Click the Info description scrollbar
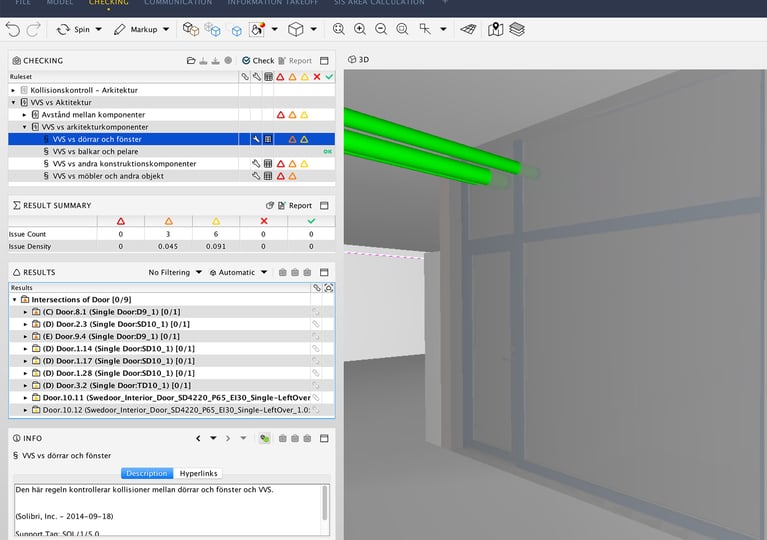 click(324, 504)
